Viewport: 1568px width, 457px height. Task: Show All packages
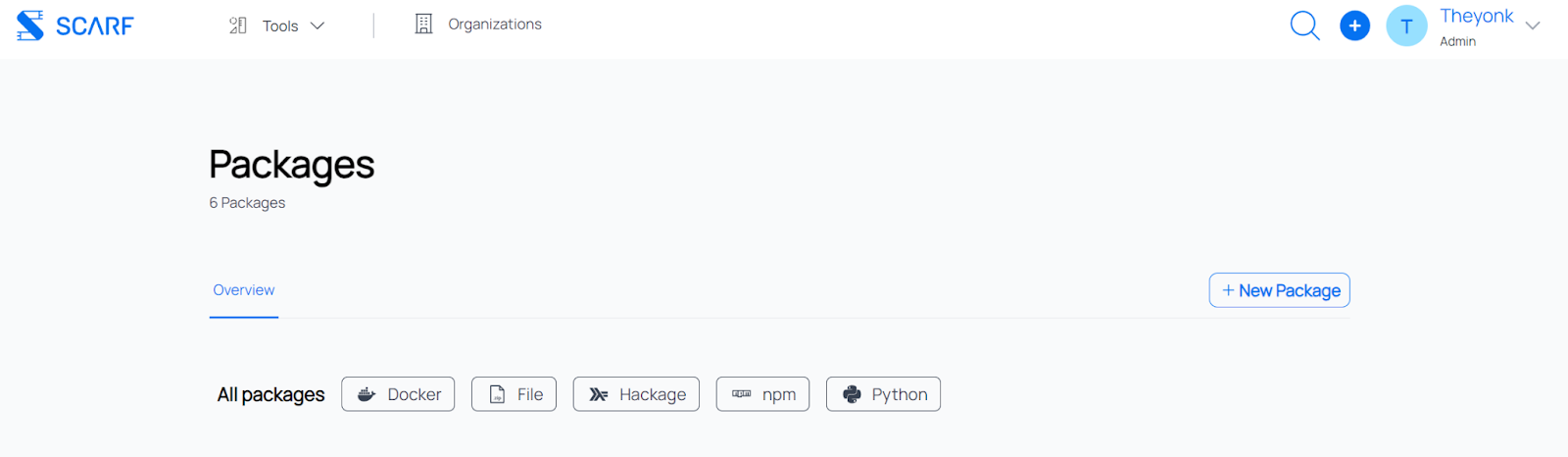[x=270, y=394]
